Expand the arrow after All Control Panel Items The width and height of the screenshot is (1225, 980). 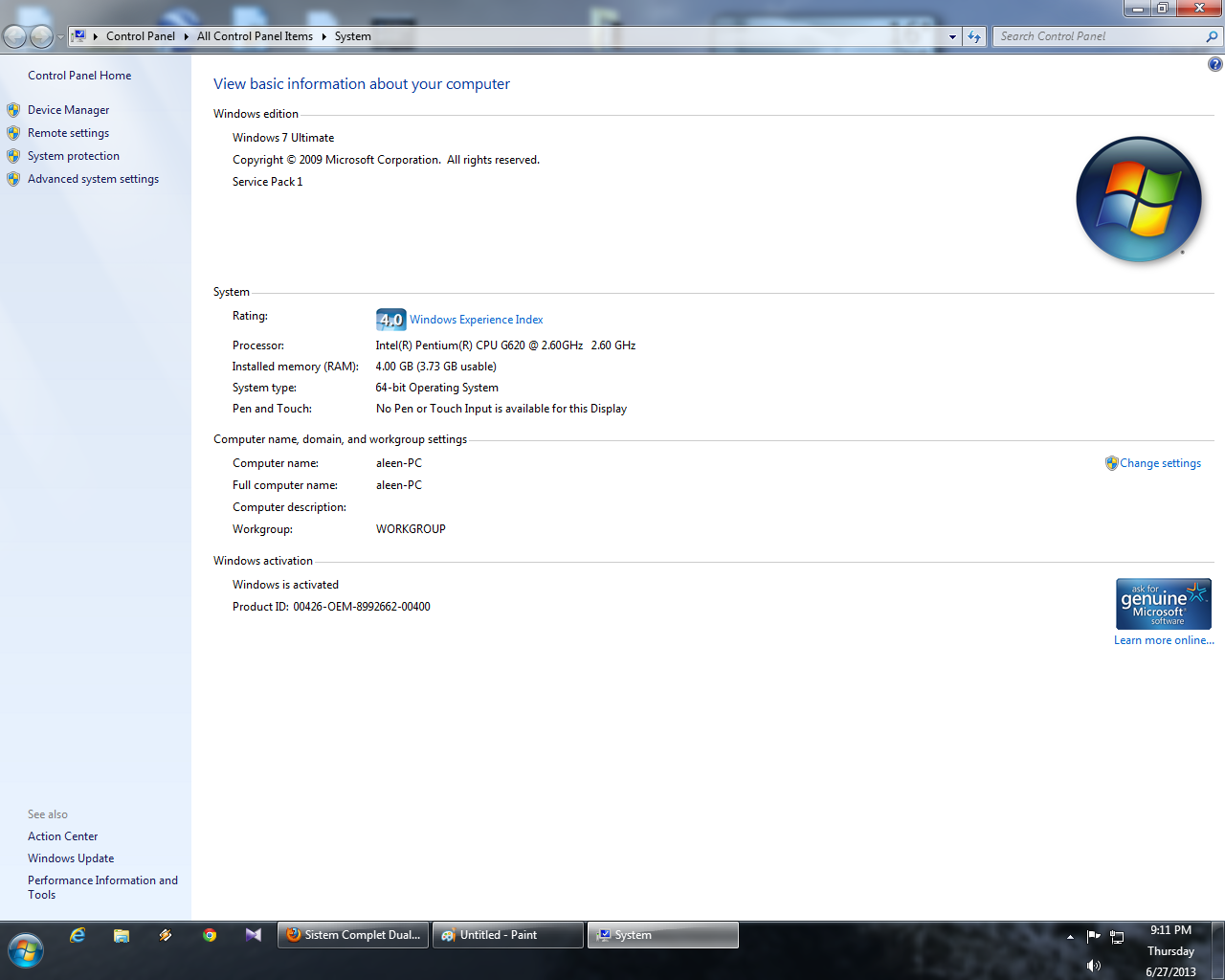323,36
